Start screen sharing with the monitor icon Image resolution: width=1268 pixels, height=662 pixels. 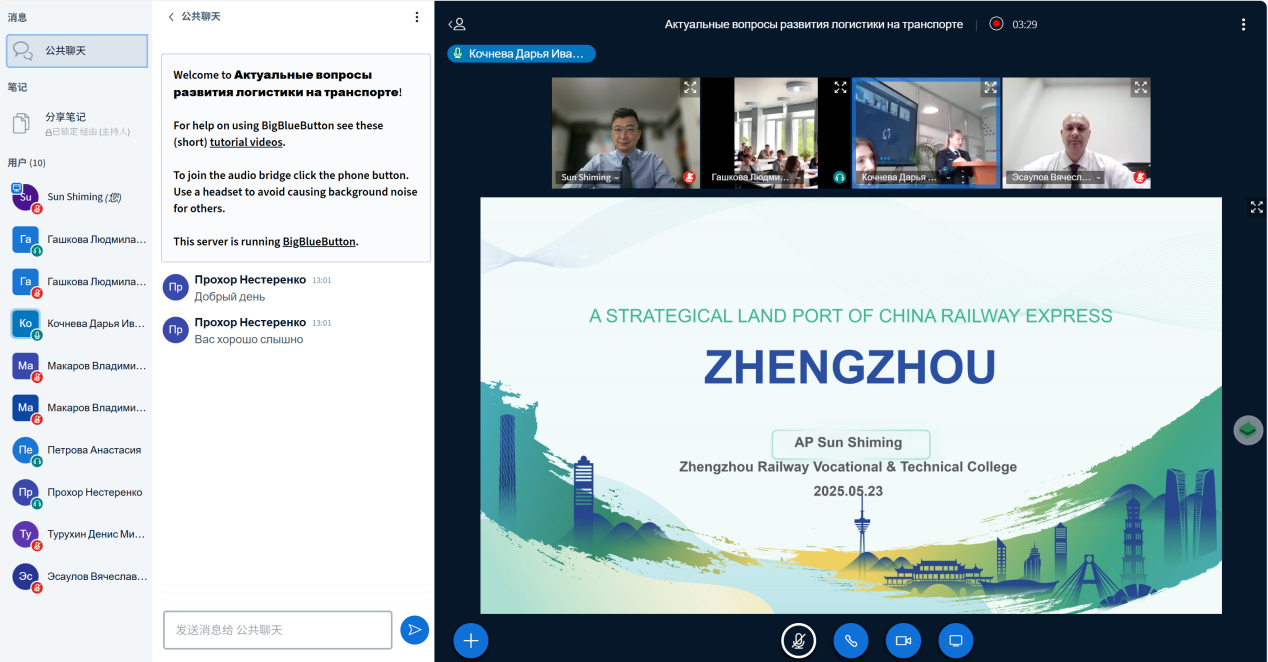(955, 640)
